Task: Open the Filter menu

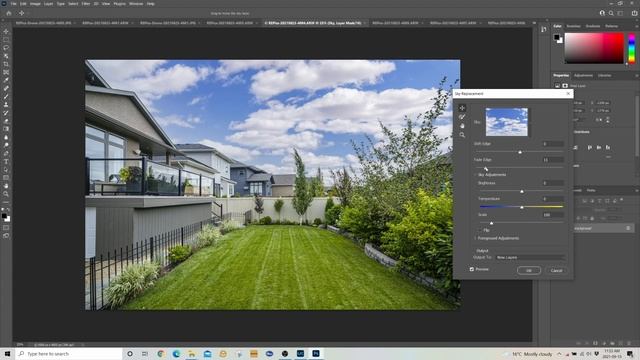Action: tap(86, 4)
